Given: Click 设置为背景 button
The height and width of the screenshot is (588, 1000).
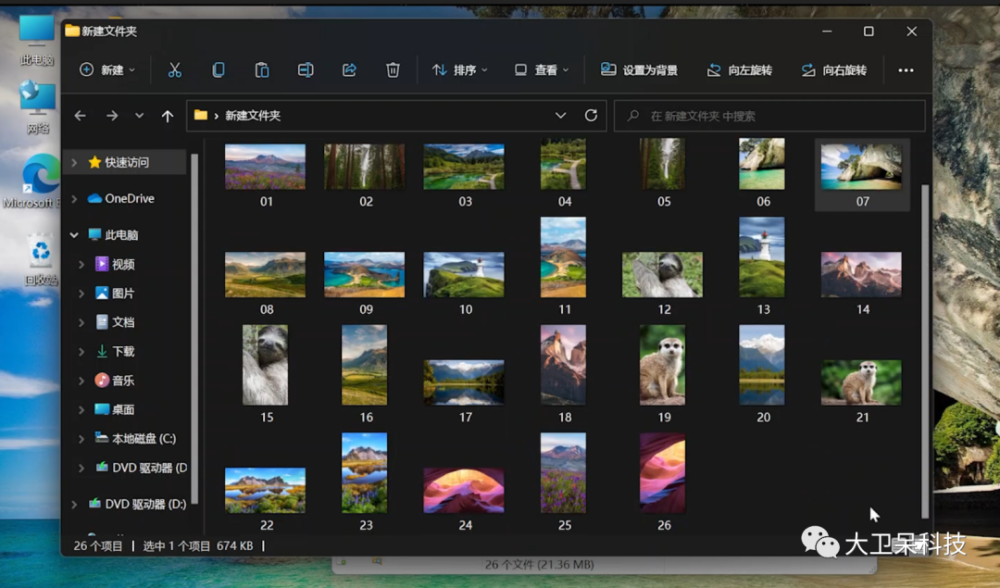Looking at the screenshot, I should [x=639, y=70].
